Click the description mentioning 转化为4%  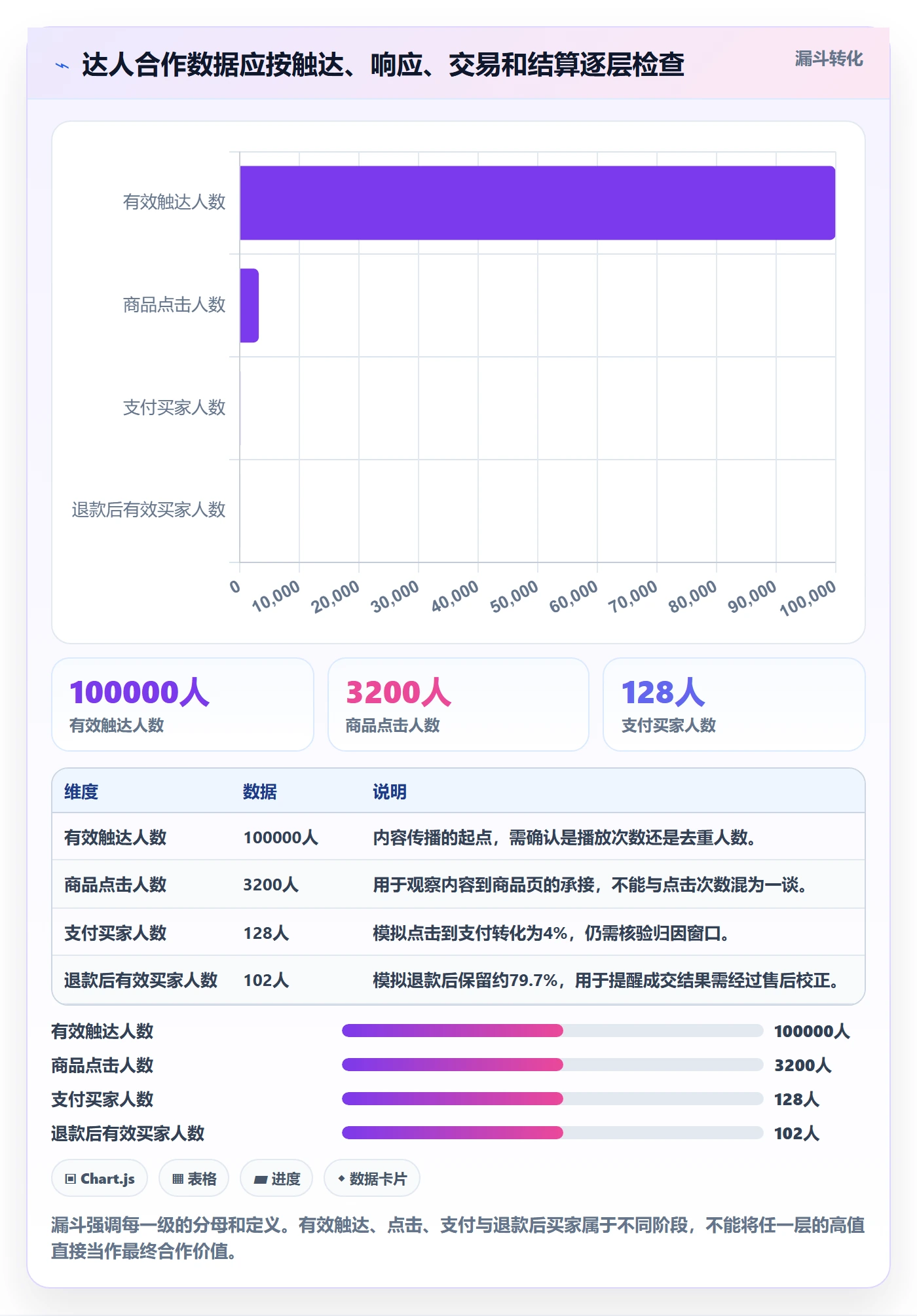pyautogui.click(x=552, y=933)
